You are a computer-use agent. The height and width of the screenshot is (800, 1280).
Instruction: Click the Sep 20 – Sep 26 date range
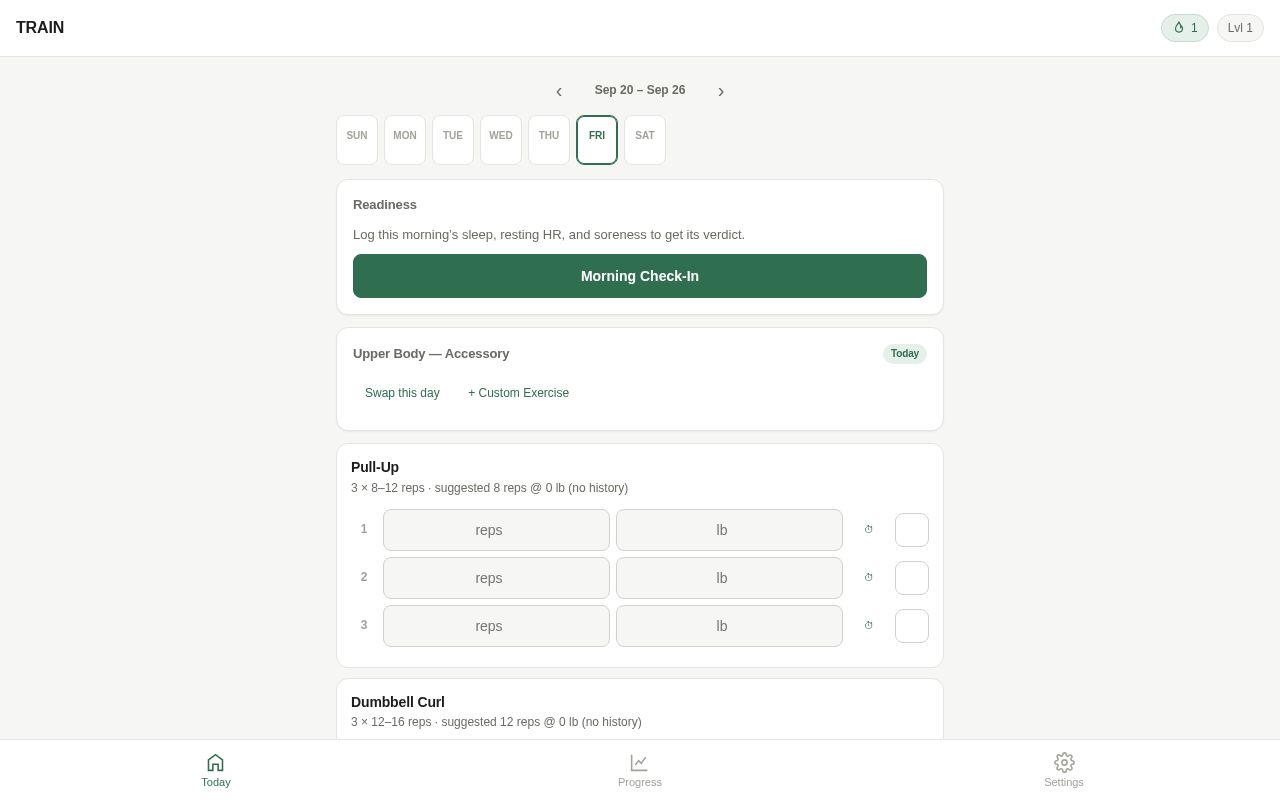coord(640,90)
